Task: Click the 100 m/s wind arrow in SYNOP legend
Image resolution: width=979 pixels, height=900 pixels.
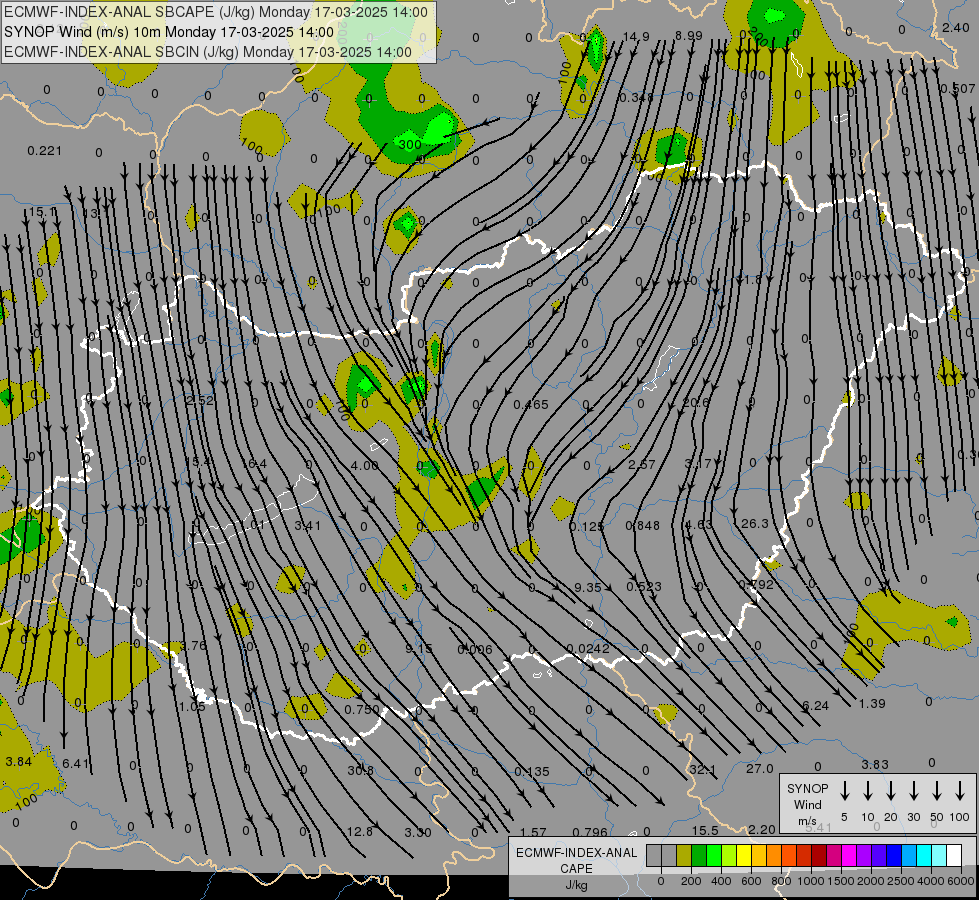Action: tap(960, 791)
